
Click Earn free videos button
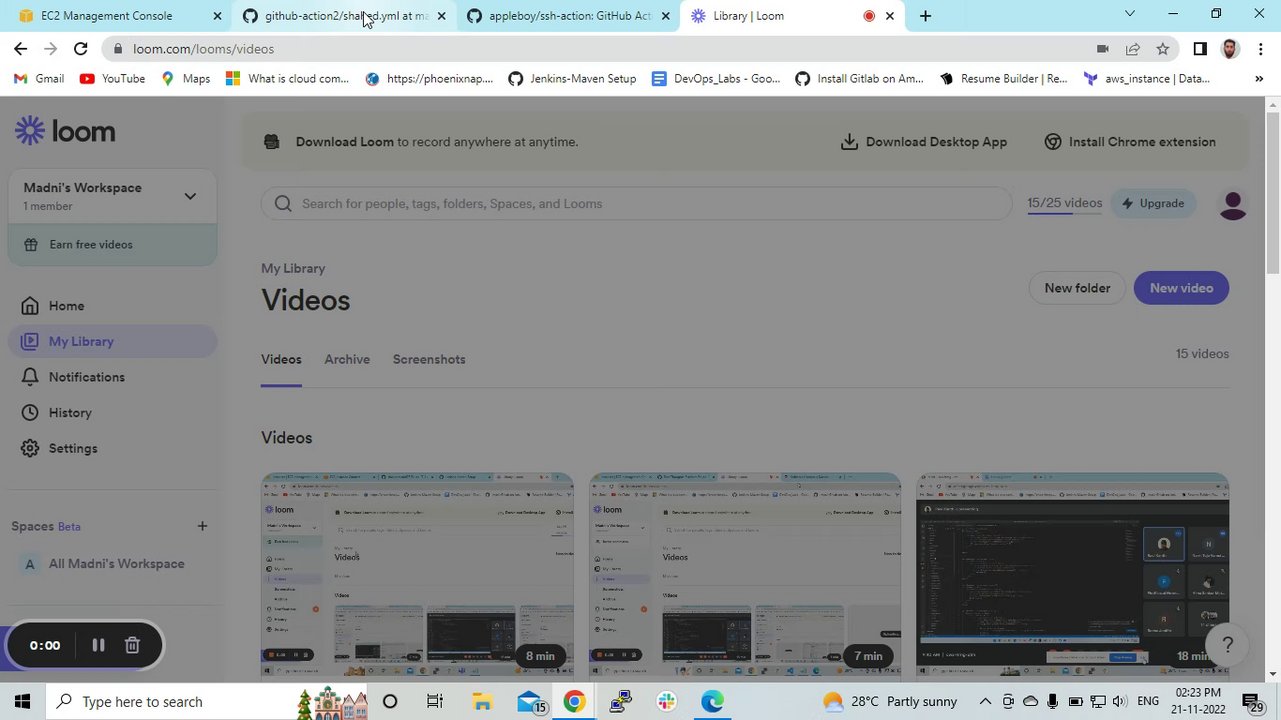tap(112, 245)
